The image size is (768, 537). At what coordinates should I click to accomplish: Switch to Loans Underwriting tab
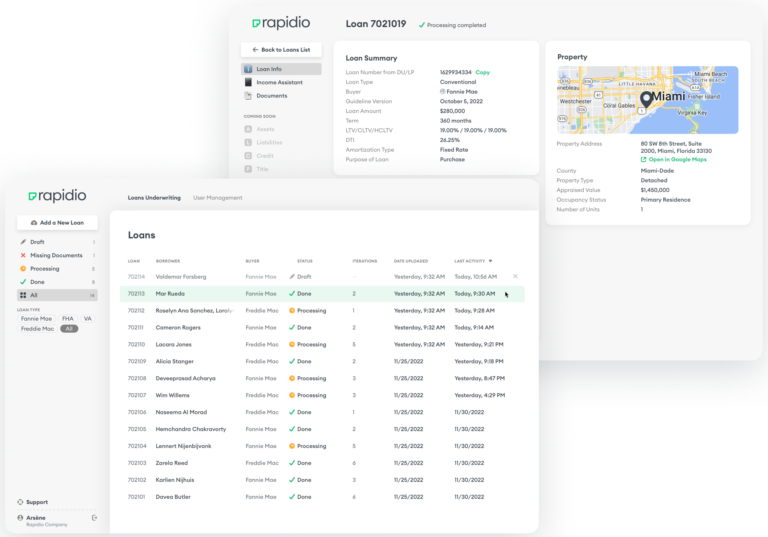pyautogui.click(x=154, y=198)
